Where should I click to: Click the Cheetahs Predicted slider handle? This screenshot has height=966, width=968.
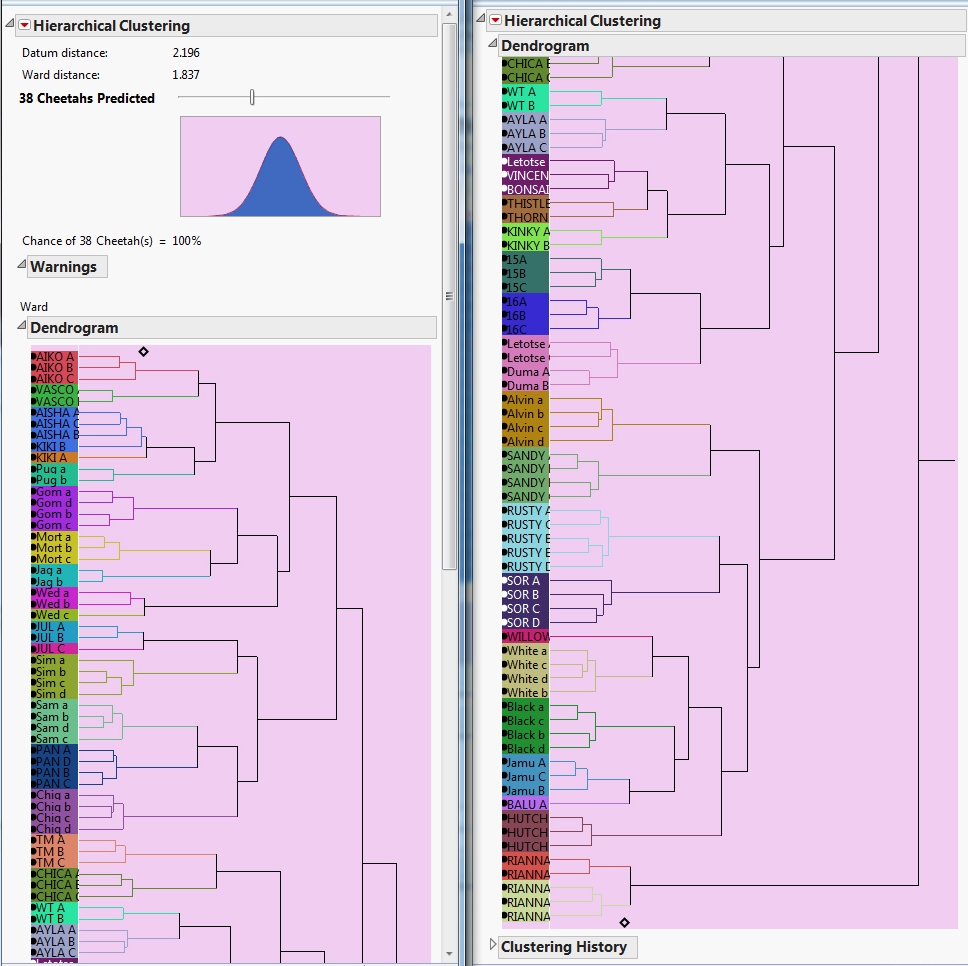coord(252,97)
